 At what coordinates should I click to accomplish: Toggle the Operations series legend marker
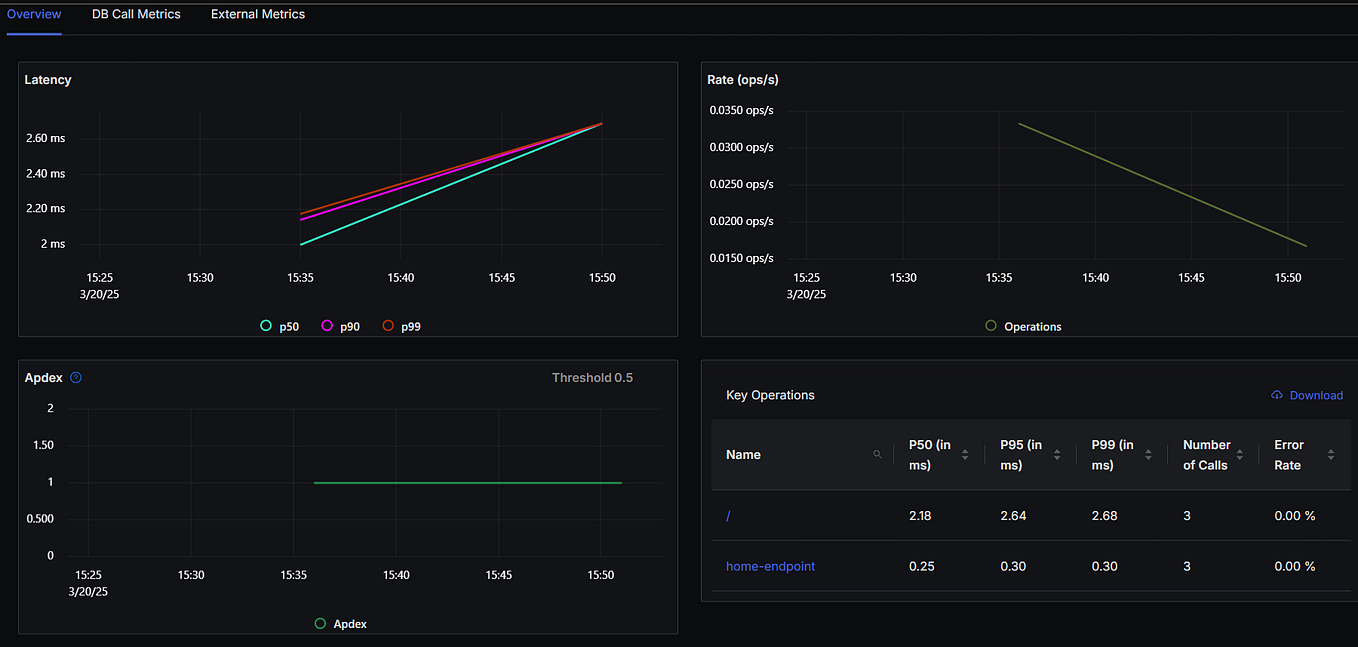tap(991, 326)
